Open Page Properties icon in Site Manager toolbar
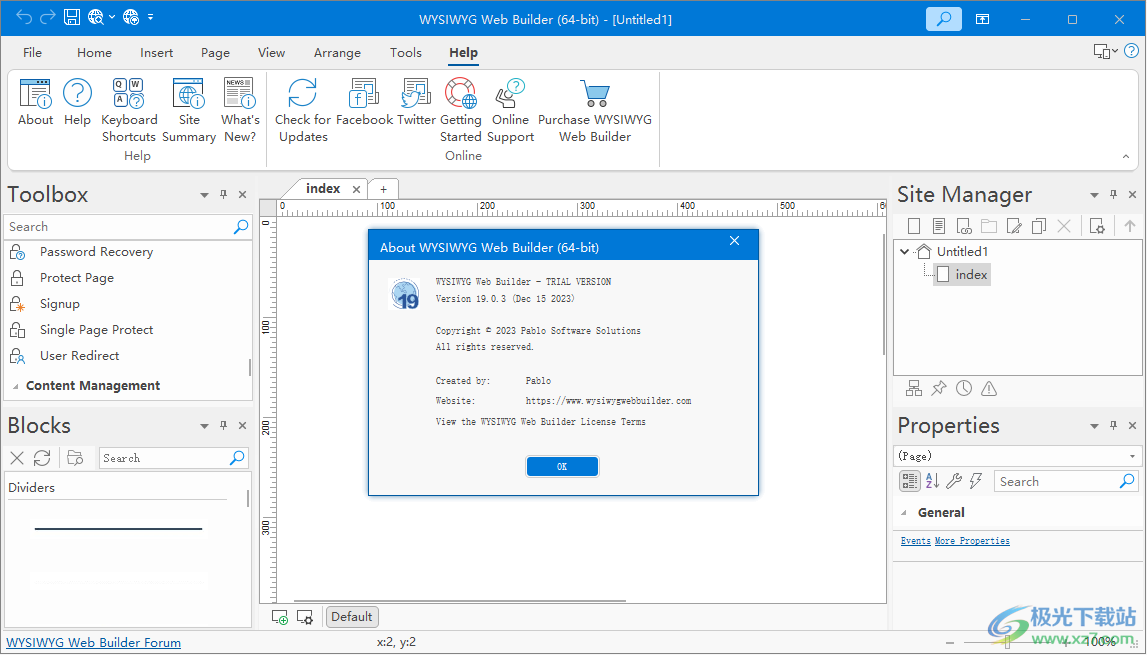This screenshot has height=655, width=1147. pos(1096,225)
